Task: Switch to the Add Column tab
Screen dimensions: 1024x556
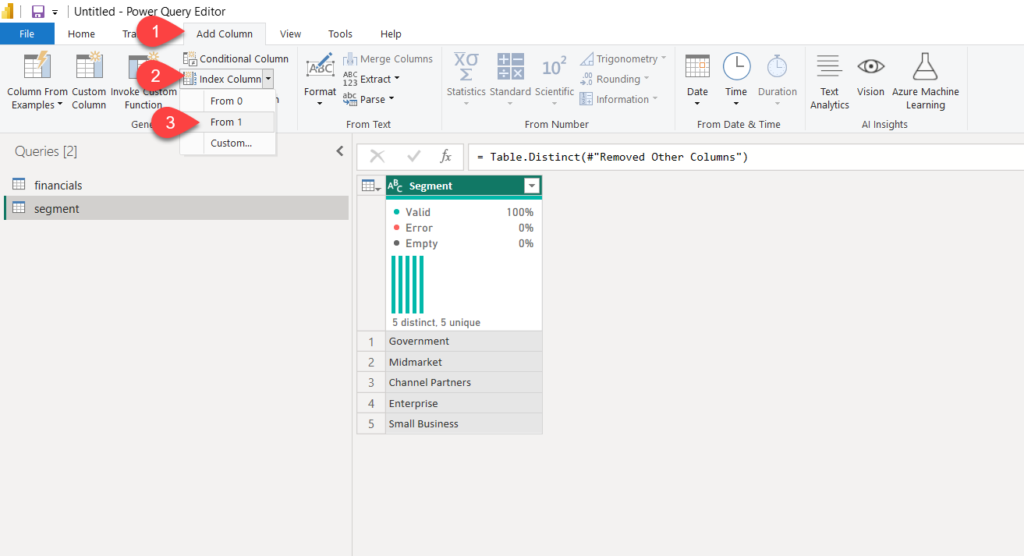Action: pyautogui.click(x=224, y=34)
